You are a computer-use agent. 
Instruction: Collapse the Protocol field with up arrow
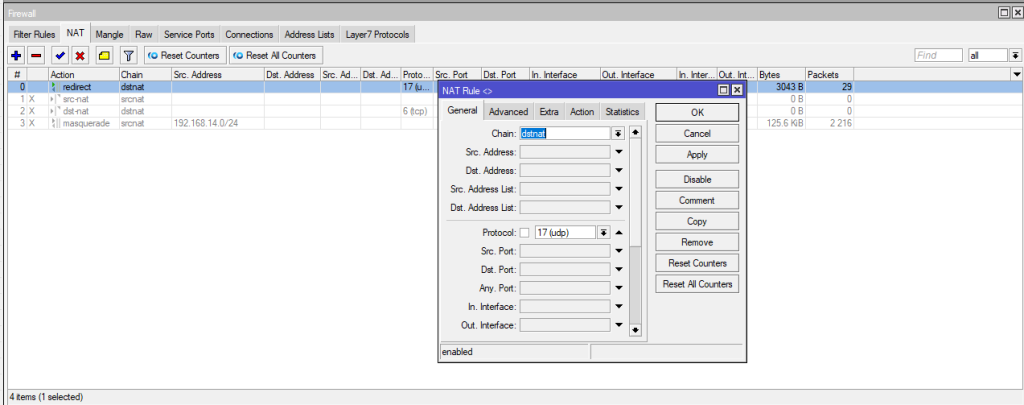pos(618,232)
